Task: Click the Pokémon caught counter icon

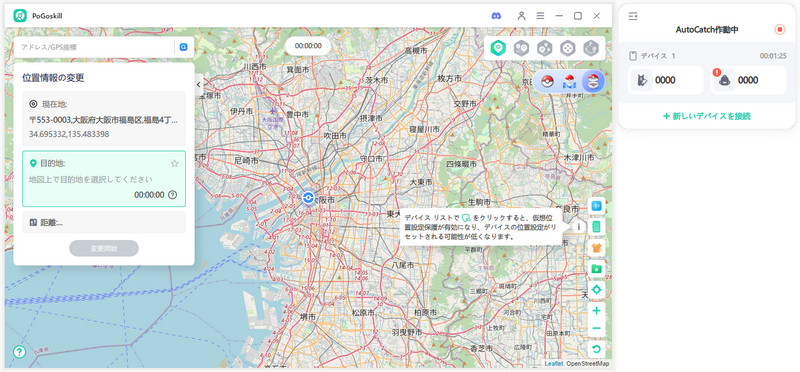Action: (x=641, y=80)
